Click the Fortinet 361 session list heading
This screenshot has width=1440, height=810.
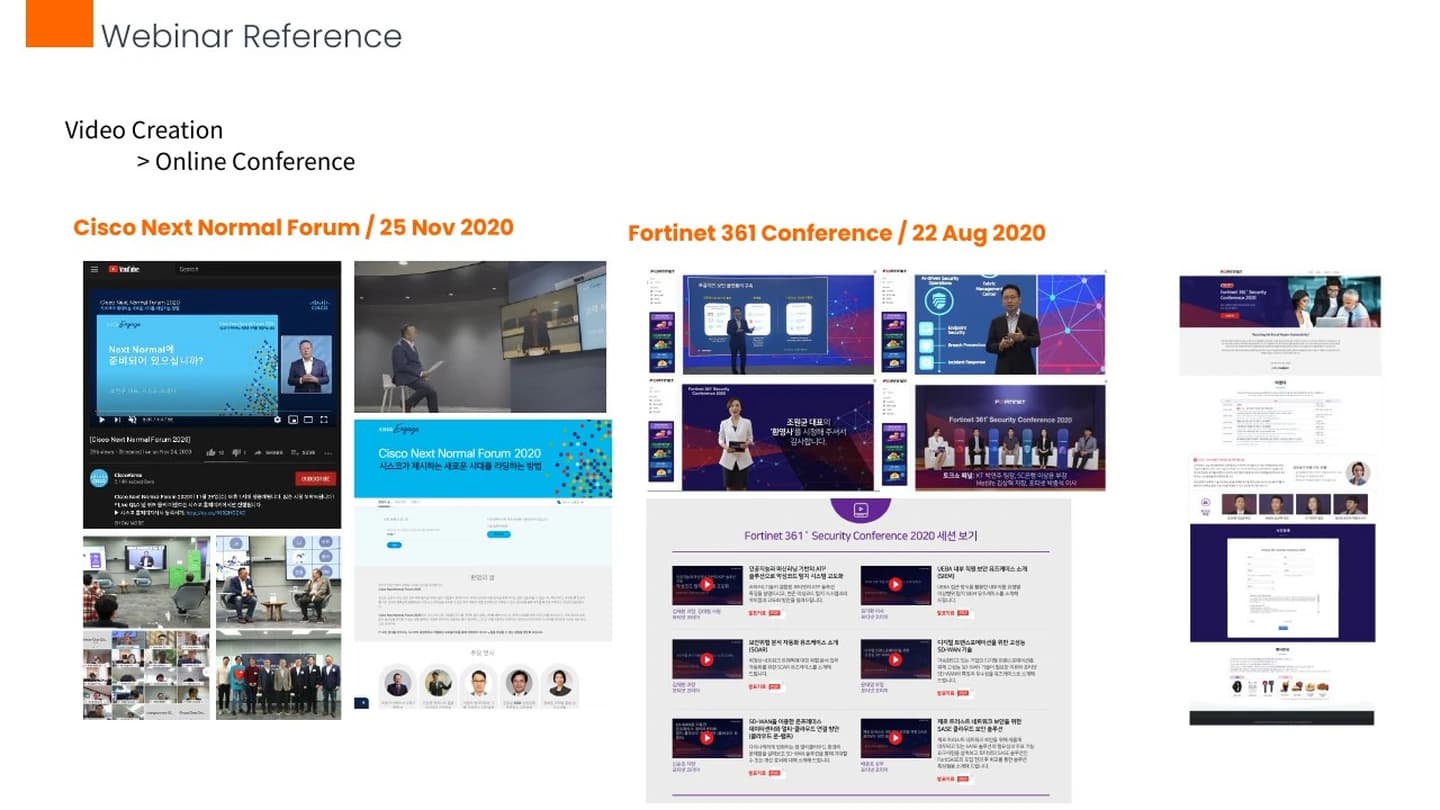click(x=860, y=536)
